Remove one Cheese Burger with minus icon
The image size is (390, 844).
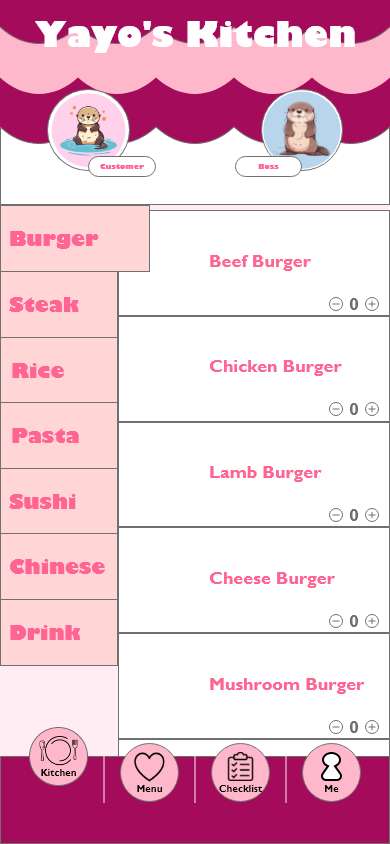336,621
